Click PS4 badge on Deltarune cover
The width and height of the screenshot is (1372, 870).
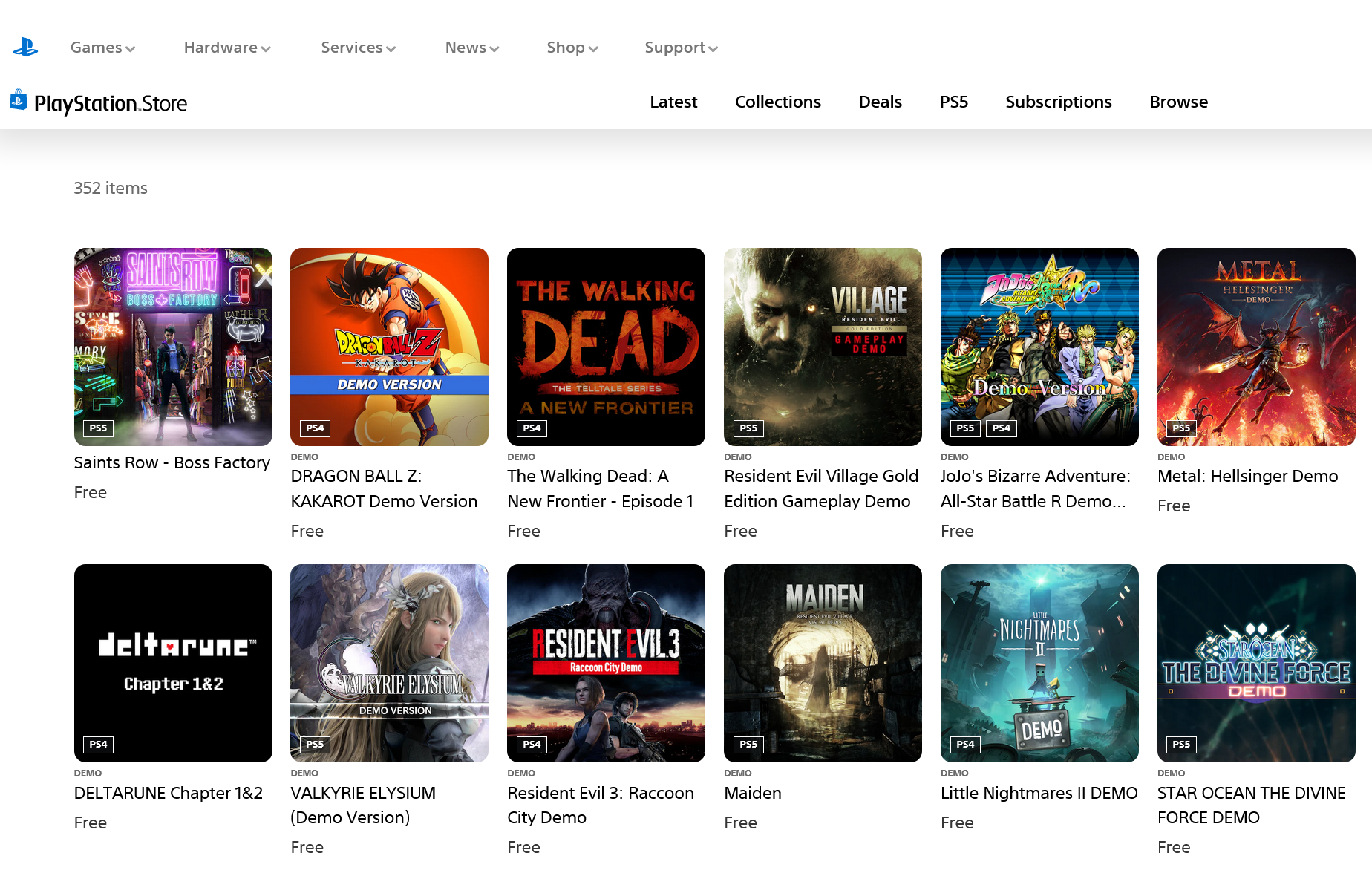tap(98, 745)
